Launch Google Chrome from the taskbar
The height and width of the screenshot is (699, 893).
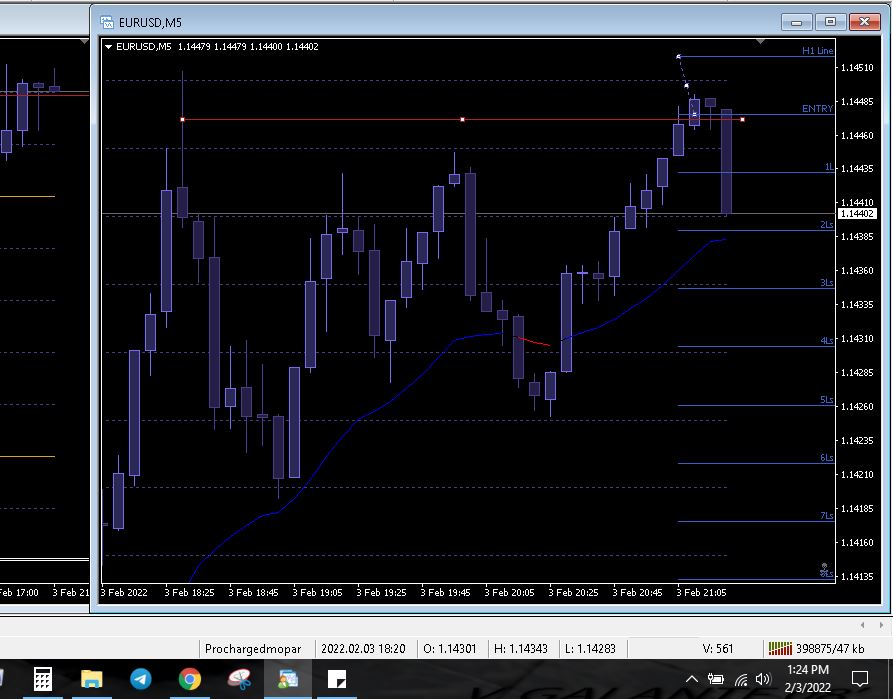click(190, 678)
